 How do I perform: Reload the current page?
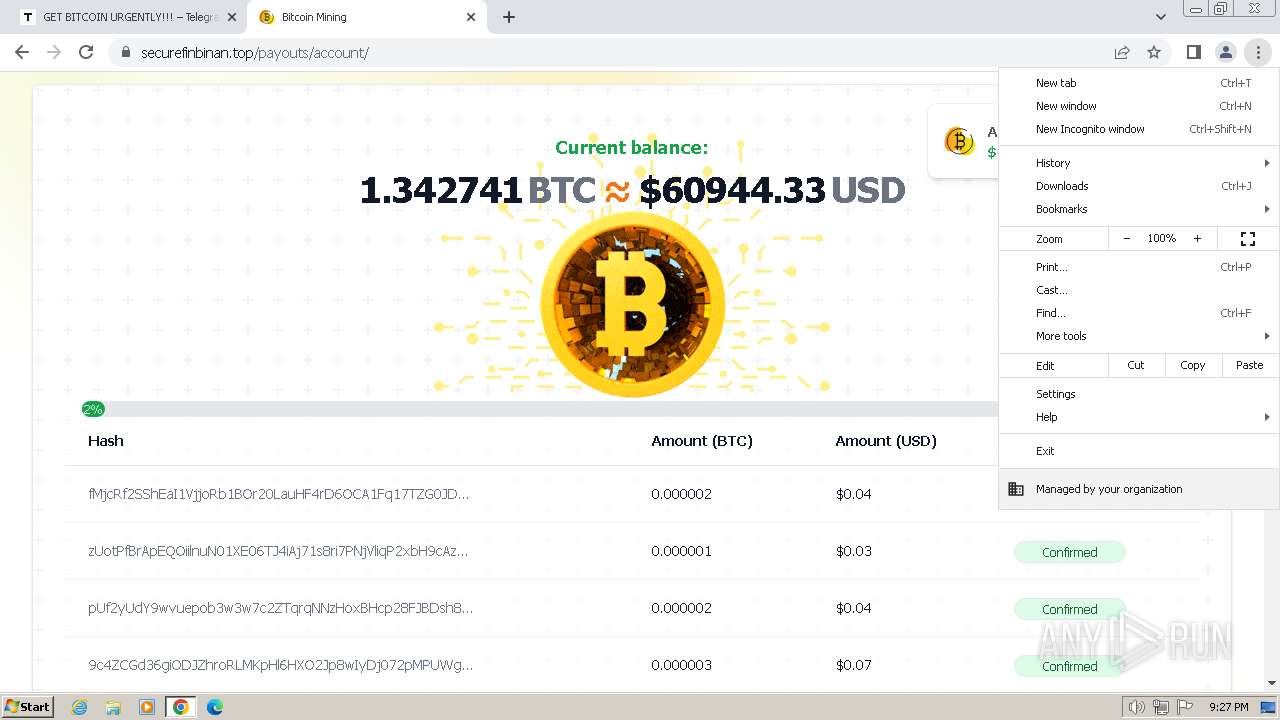tap(86, 52)
